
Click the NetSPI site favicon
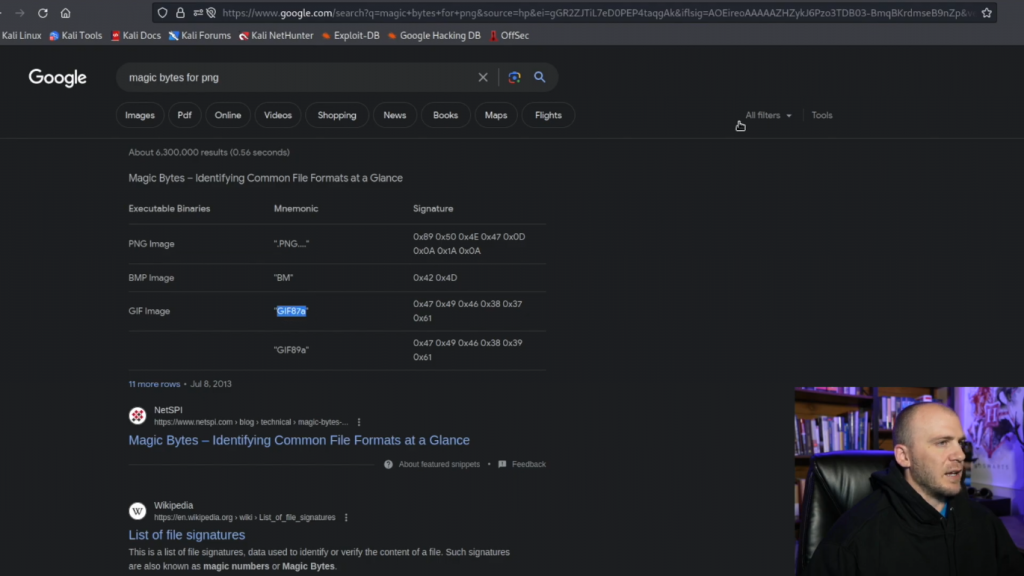137,415
